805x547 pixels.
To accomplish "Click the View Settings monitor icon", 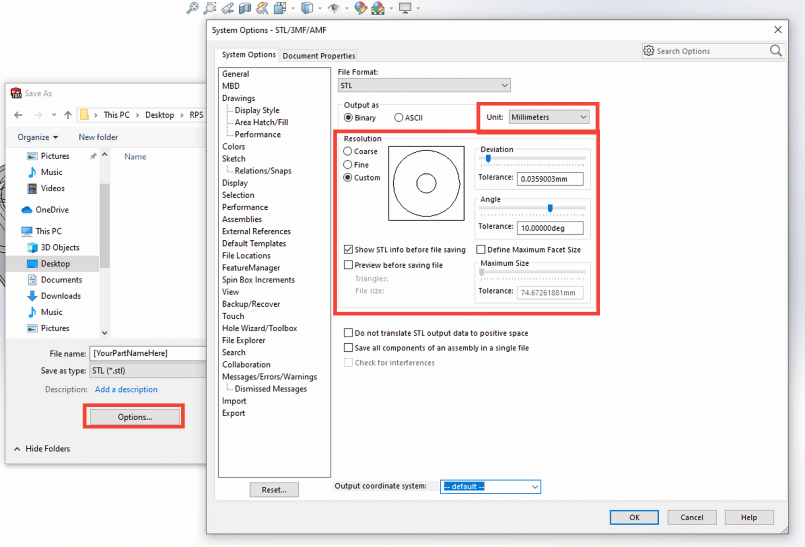I will pyautogui.click(x=404, y=8).
